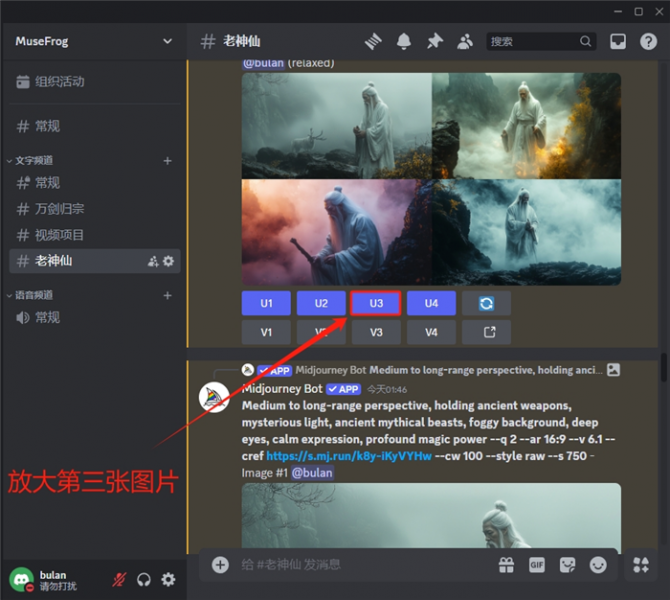Viewport: 670px width, 600px height.
Task: Click U3 to upscale third image
Action: (x=376, y=303)
